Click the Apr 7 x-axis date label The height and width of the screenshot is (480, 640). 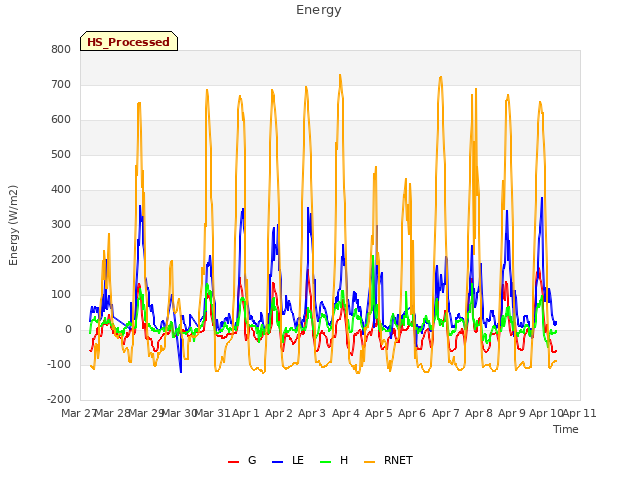[x=445, y=413]
